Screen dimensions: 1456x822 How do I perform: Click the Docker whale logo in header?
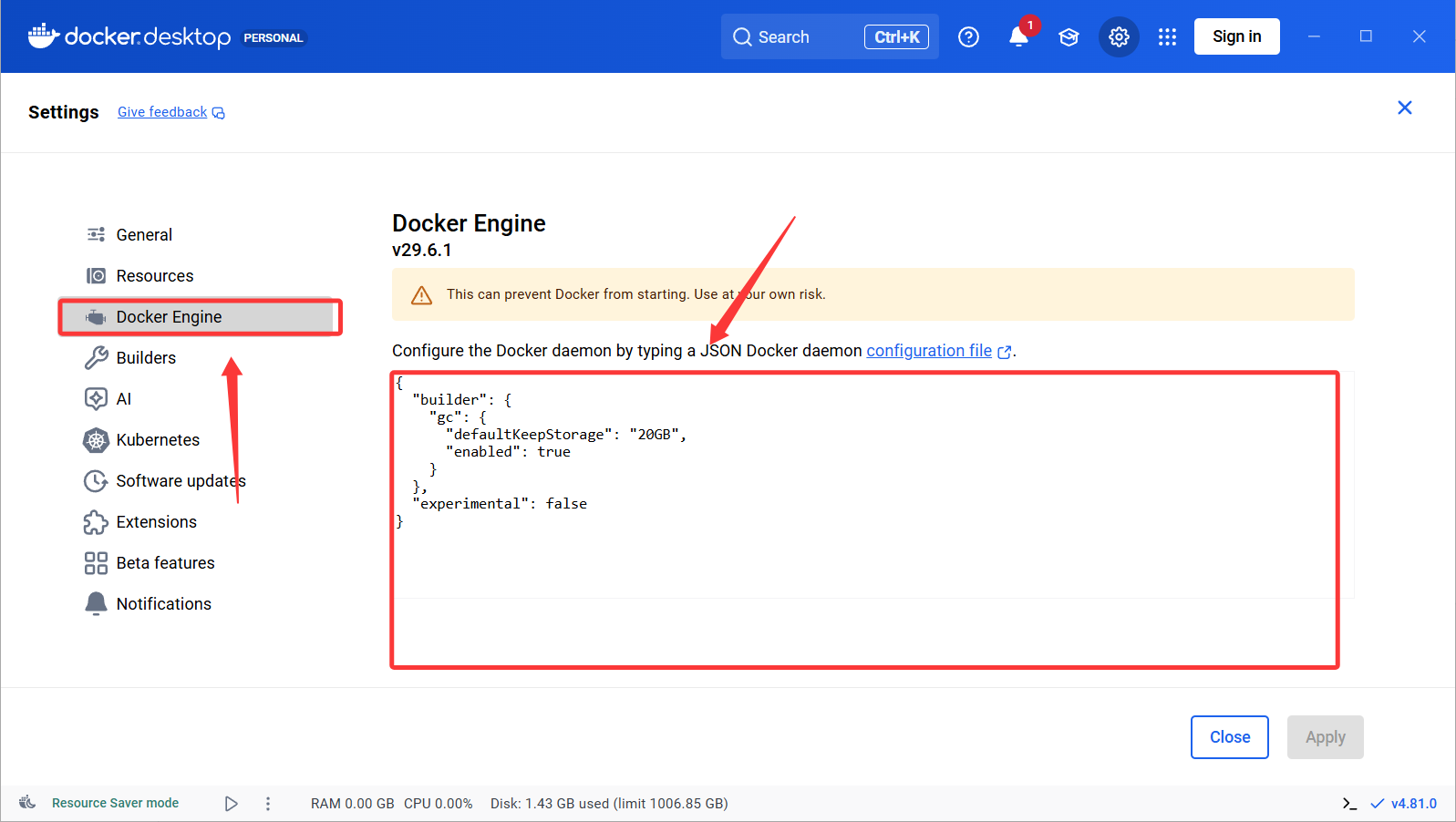44,36
